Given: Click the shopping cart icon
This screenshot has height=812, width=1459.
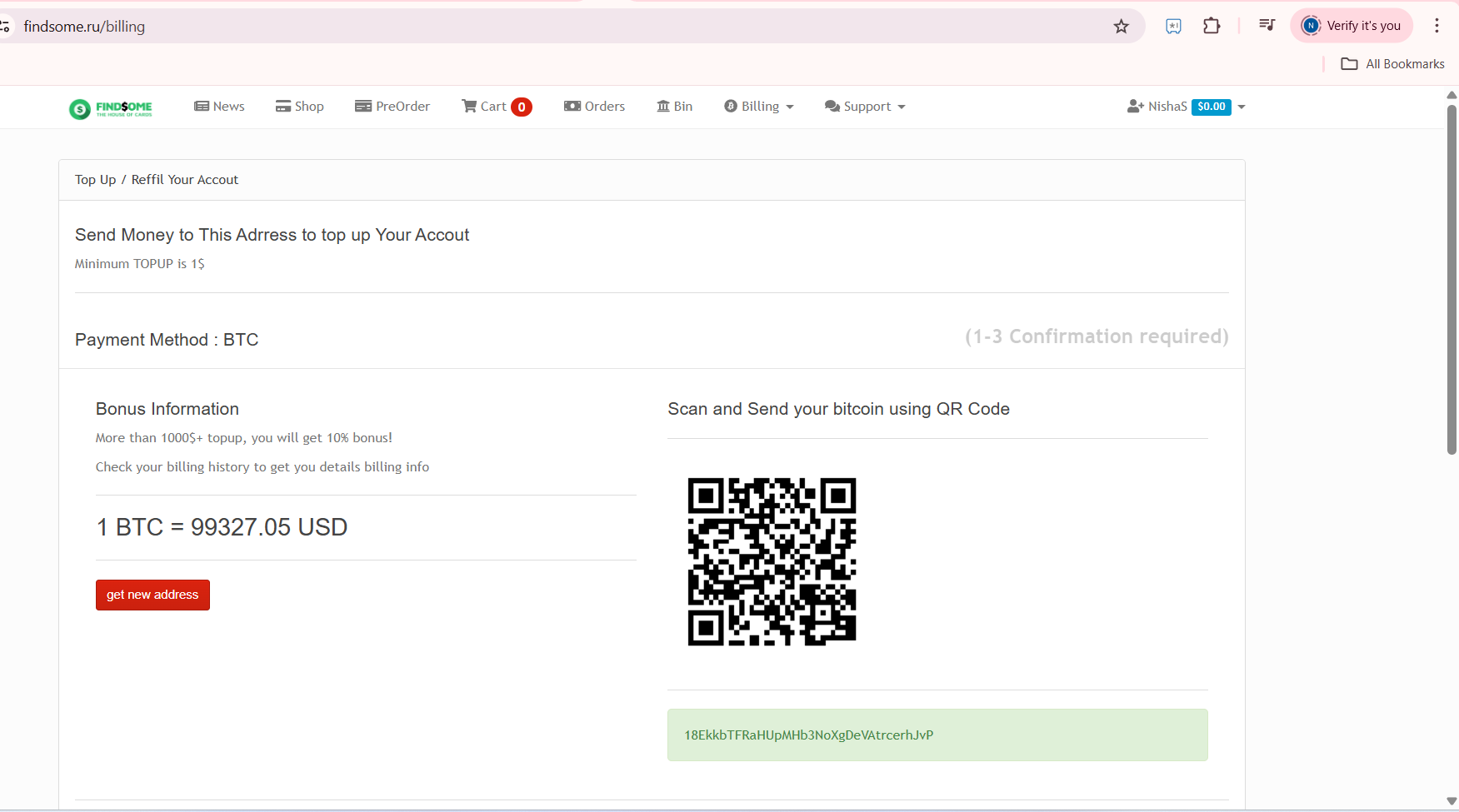Looking at the screenshot, I should [469, 106].
